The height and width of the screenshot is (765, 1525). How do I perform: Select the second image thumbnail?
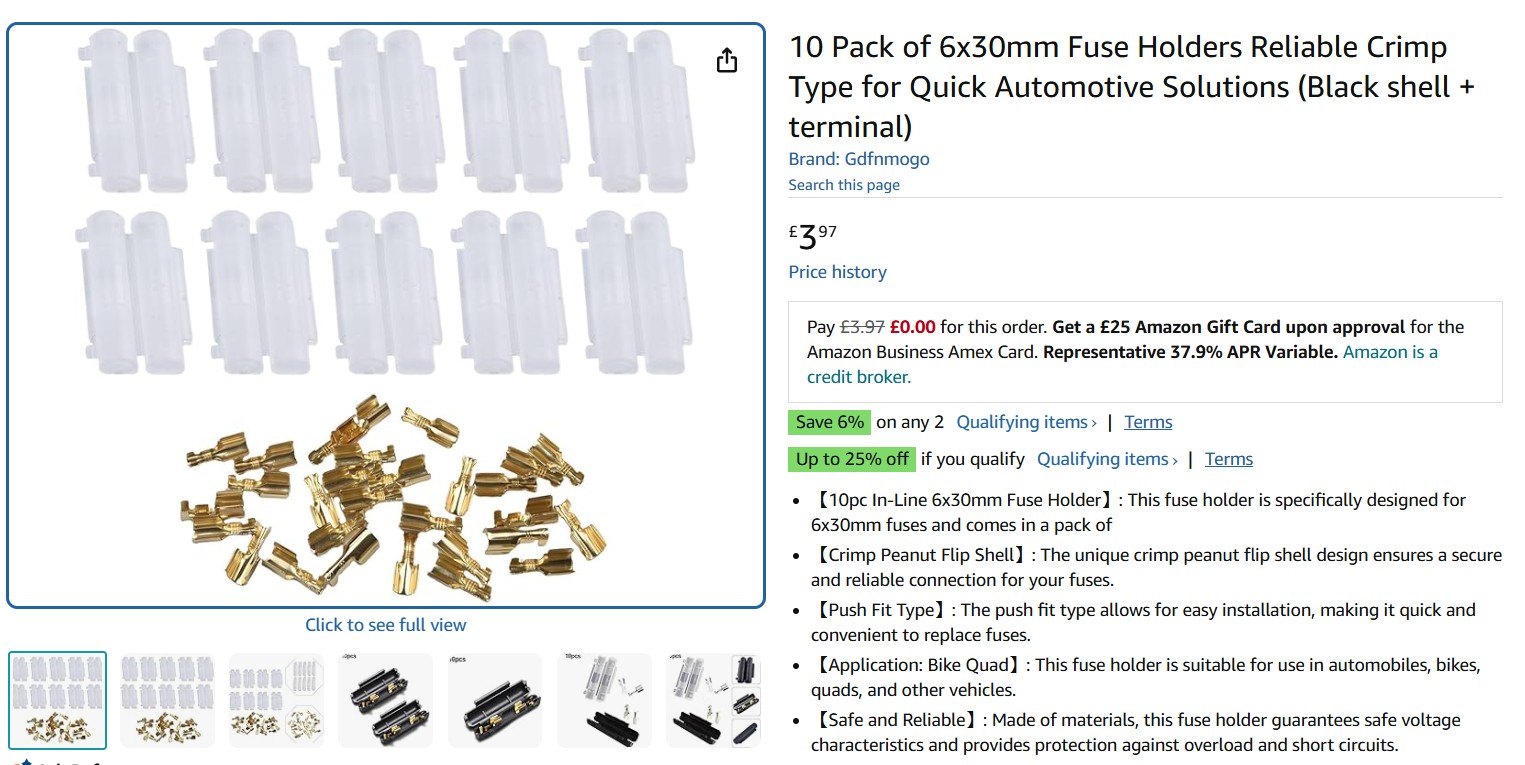coord(167,700)
